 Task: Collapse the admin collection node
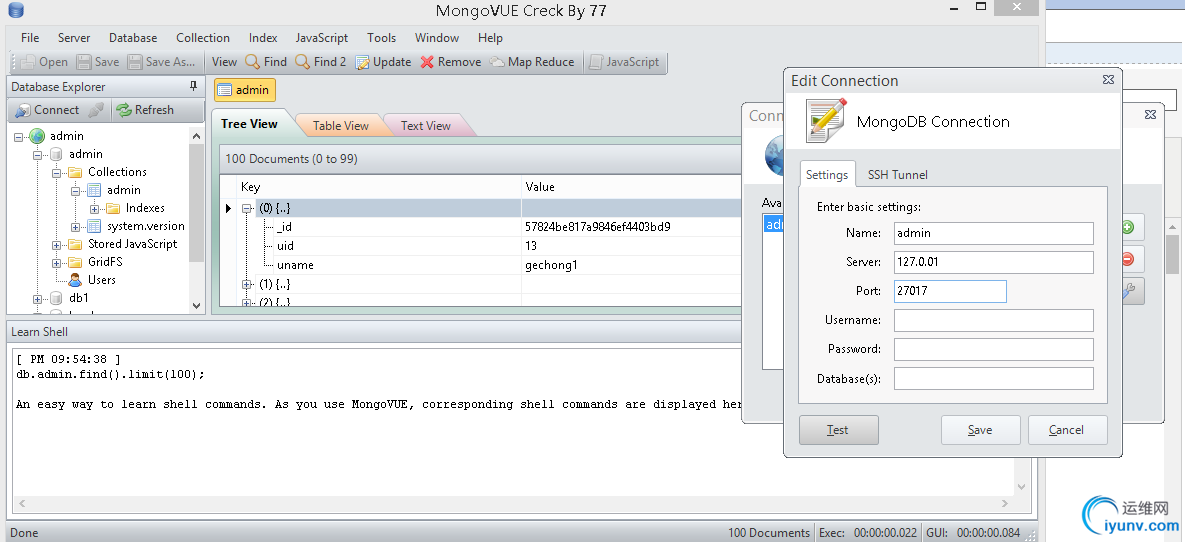point(76,190)
